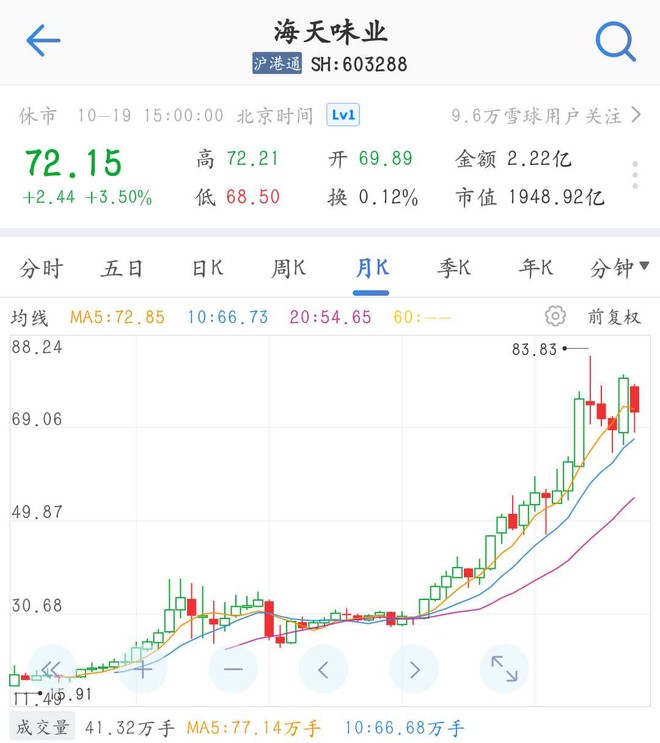Toggle the 均线 moving average indicator

click(30, 317)
